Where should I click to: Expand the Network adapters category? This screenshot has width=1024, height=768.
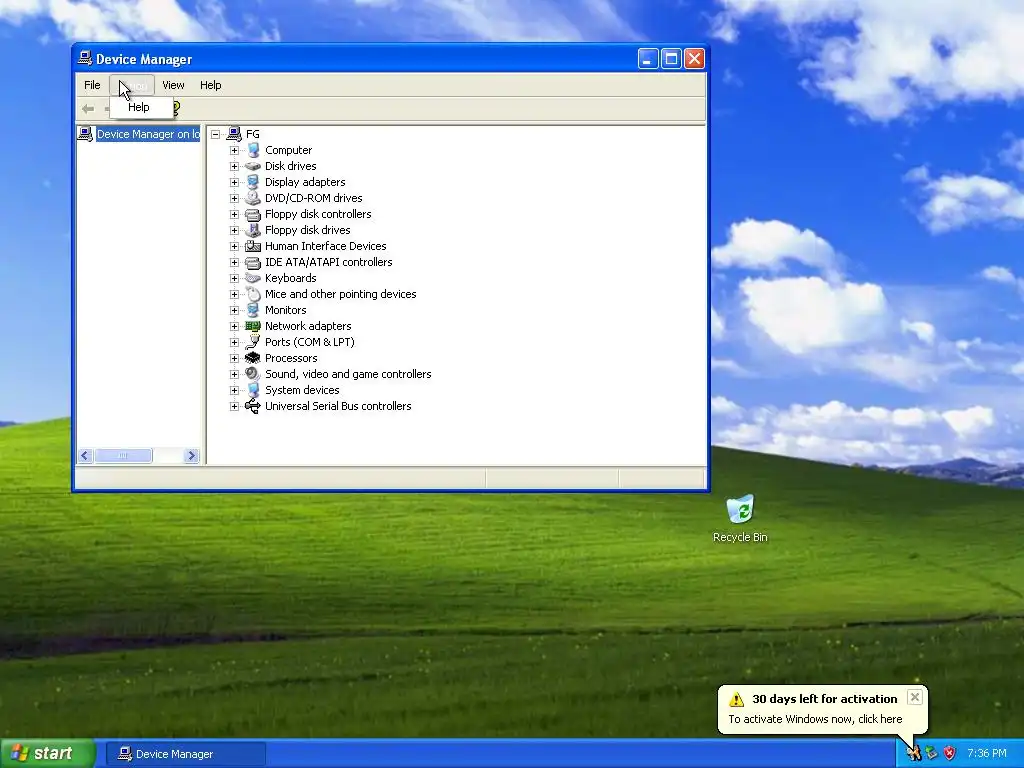[x=234, y=326]
